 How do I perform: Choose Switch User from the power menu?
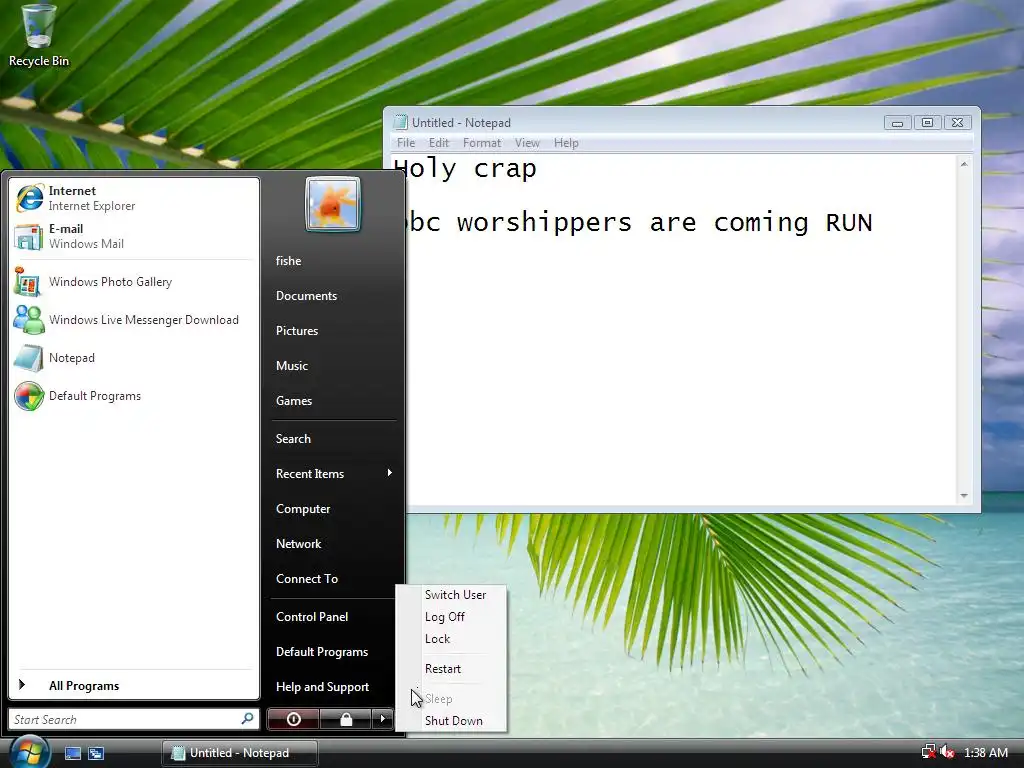455,595
